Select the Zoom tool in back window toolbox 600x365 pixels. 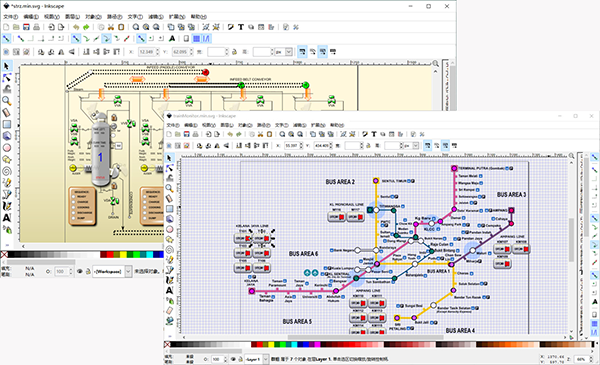(x=7, y=101)
